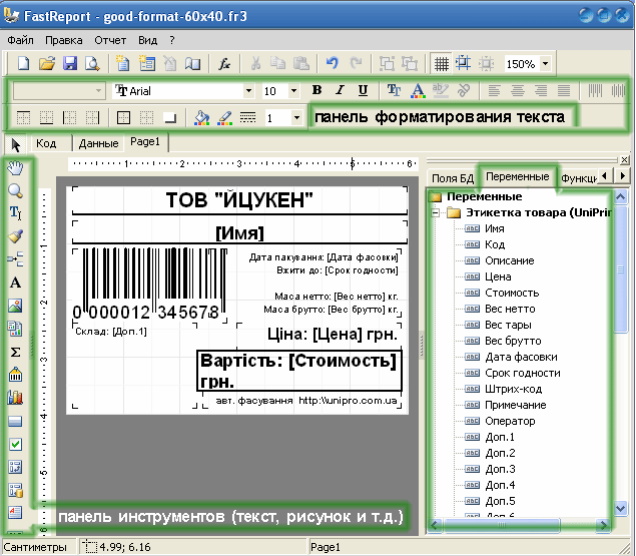636x556 pixels.
Task: Toggle the Show Grid button
Action: tap(440, 64)
